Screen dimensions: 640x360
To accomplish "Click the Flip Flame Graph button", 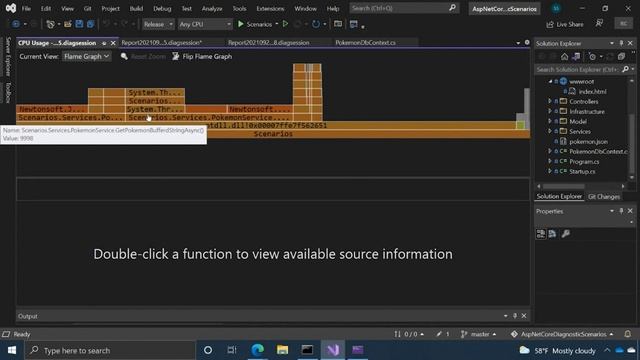I will coord(202,56).
